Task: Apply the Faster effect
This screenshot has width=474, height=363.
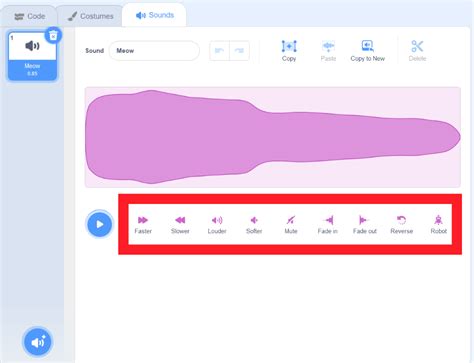Action: pos(143,224)
